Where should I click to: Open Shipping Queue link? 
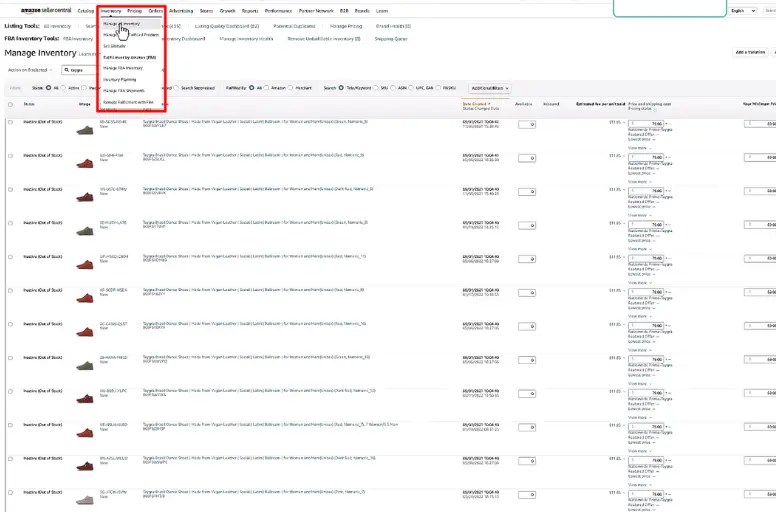[391, 39]
